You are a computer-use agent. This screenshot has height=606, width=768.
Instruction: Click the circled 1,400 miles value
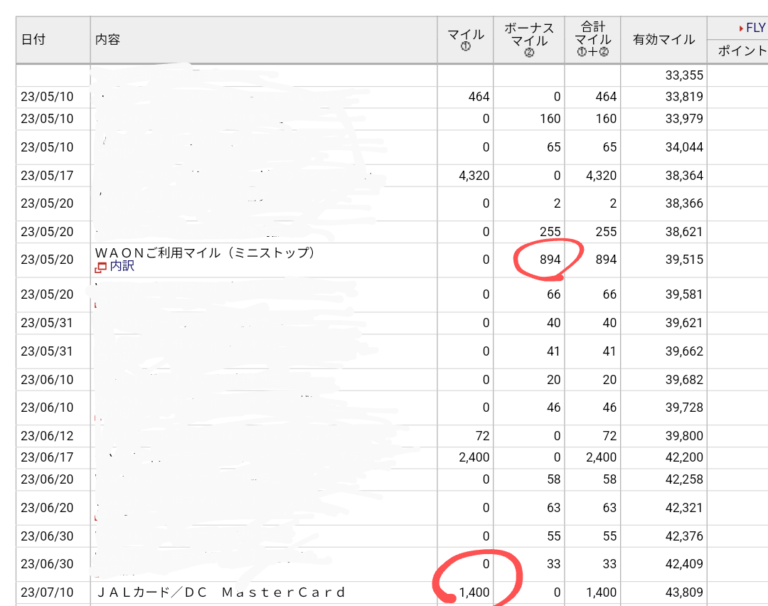(x=473, y=593)
